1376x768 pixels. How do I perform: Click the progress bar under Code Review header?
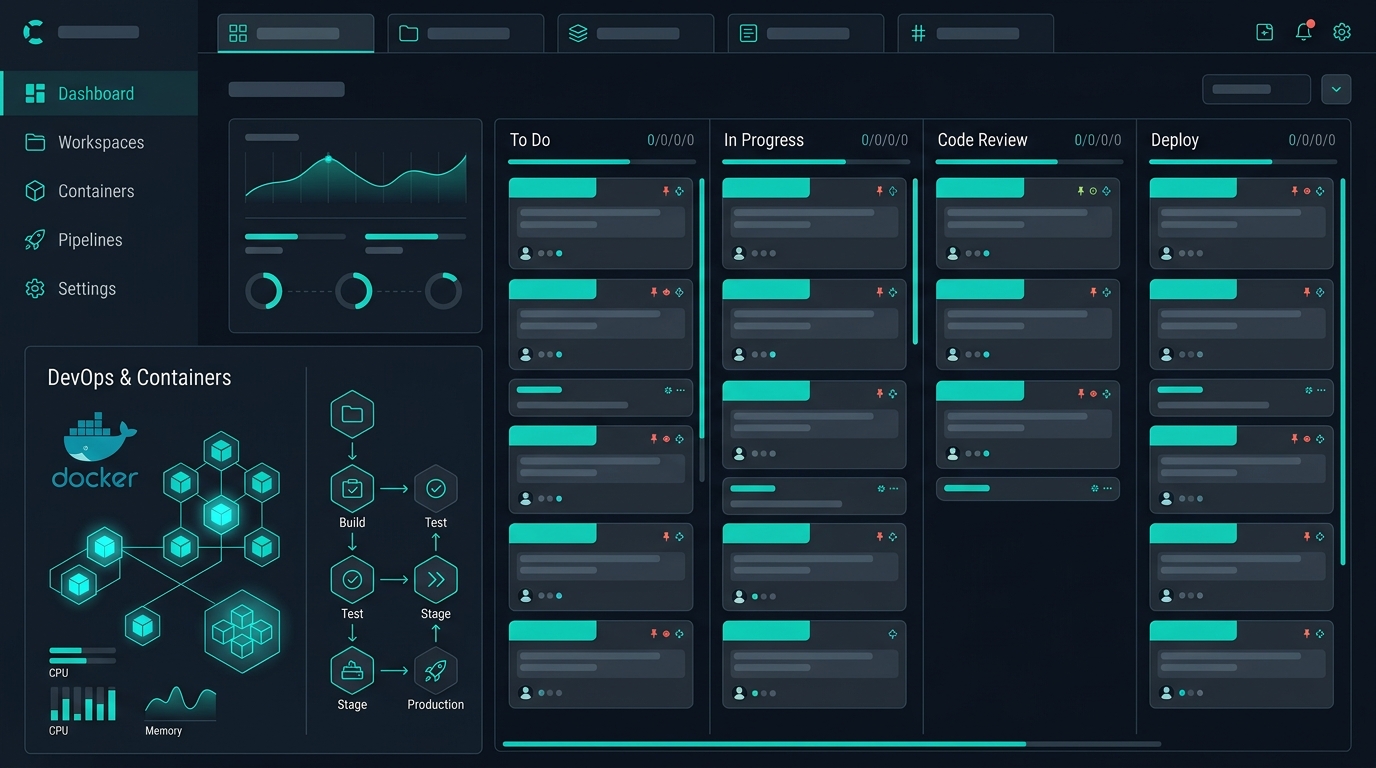[x=1029, y=161]
